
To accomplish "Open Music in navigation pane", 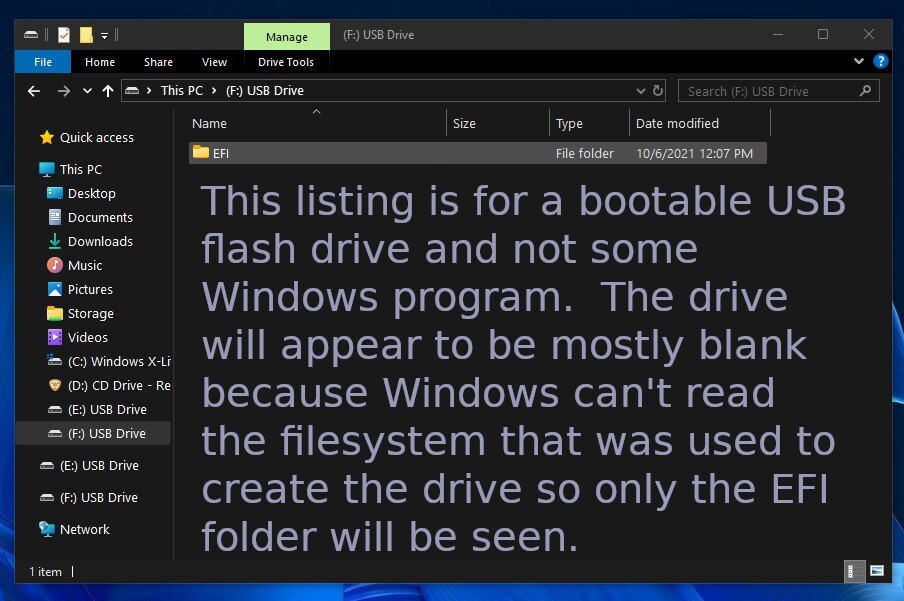I will coord(85,265).
